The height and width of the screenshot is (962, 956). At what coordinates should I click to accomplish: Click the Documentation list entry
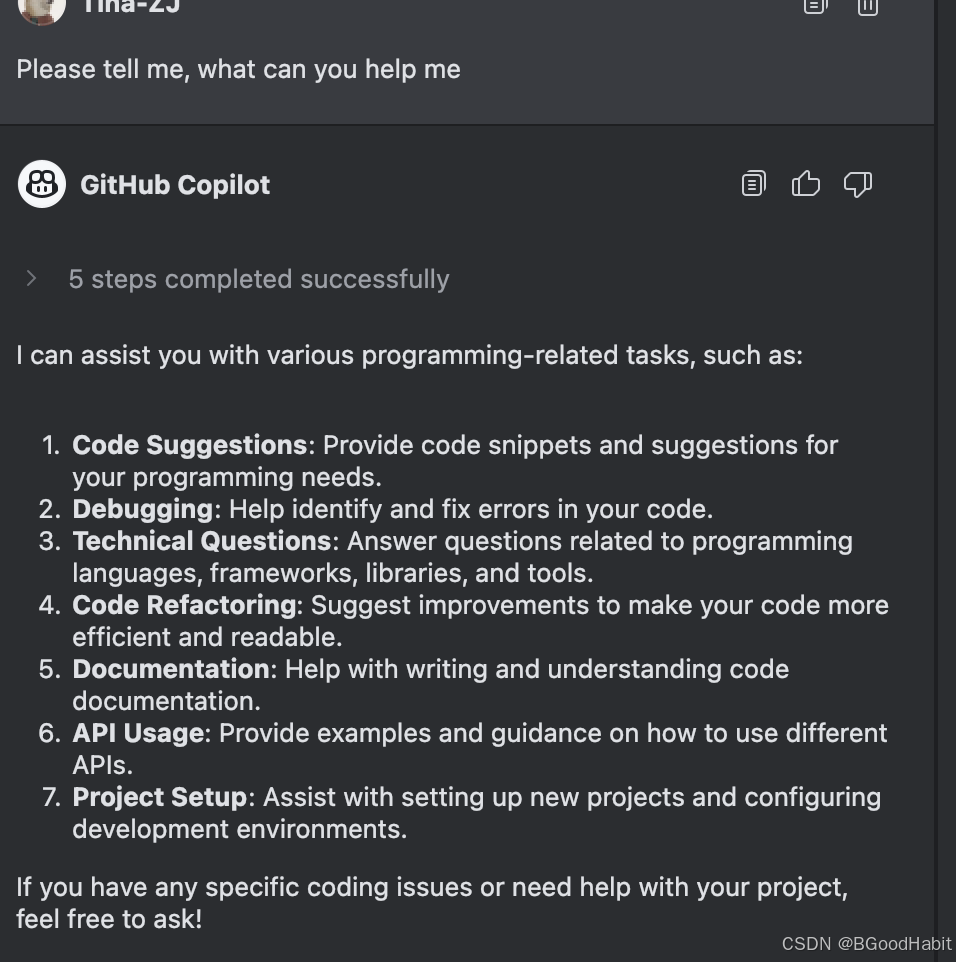[x=414, y=685]
